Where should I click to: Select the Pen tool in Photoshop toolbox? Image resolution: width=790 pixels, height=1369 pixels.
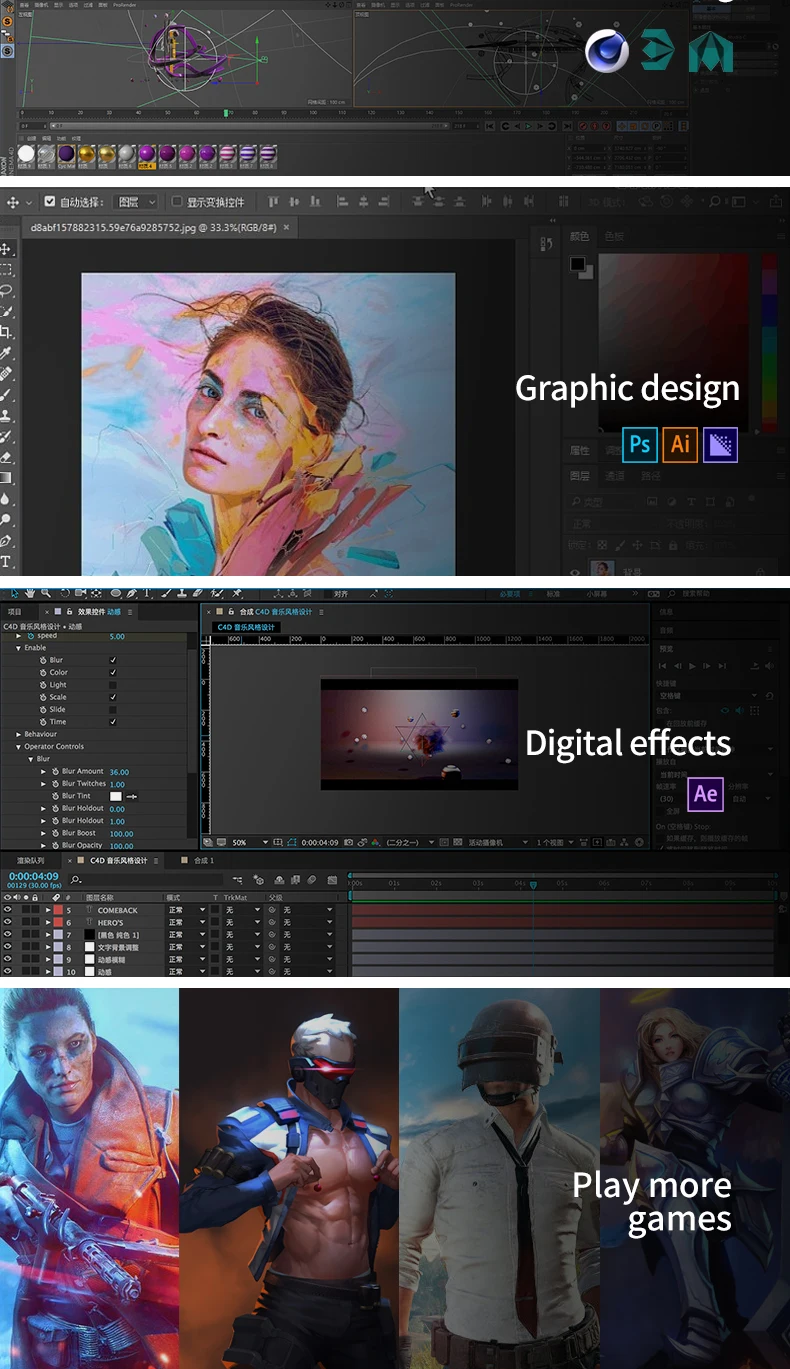(x=6, y=541)
